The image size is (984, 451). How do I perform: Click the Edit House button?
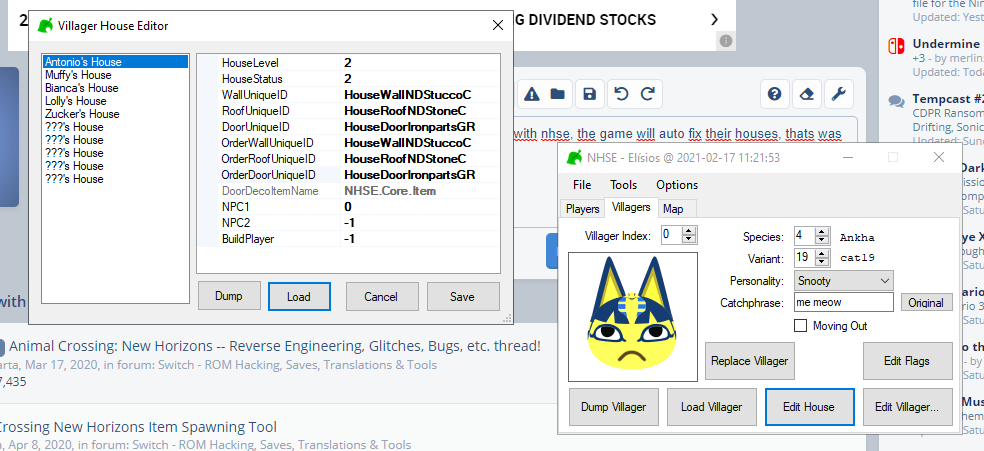tap(809, 406)
